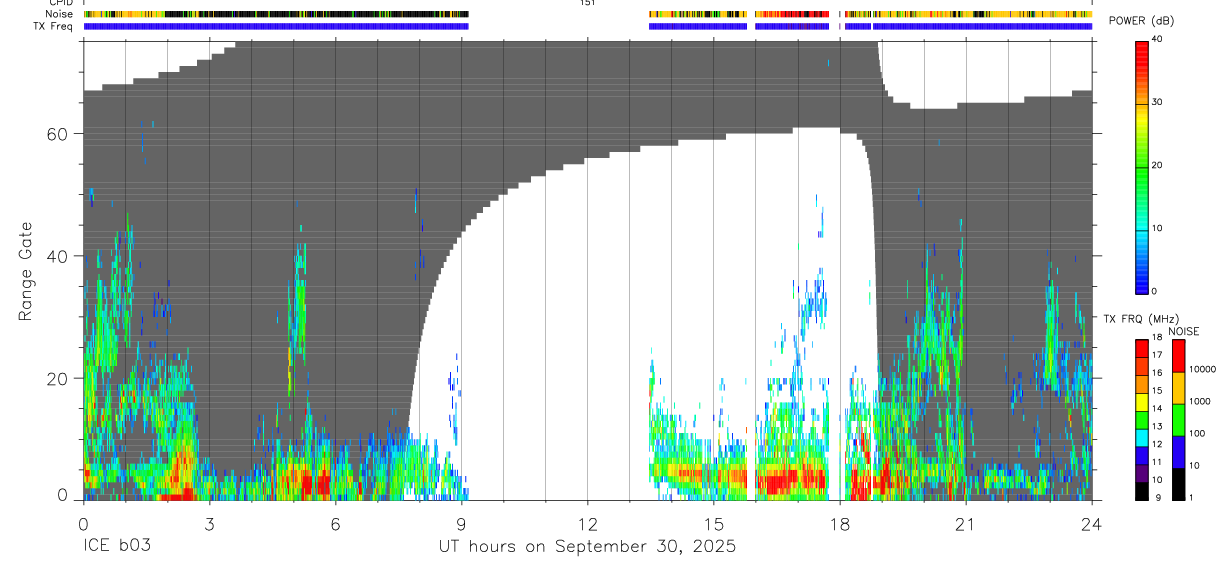Click the 'ICE b03' radar beam label
1228x567 pixels.
115,547
